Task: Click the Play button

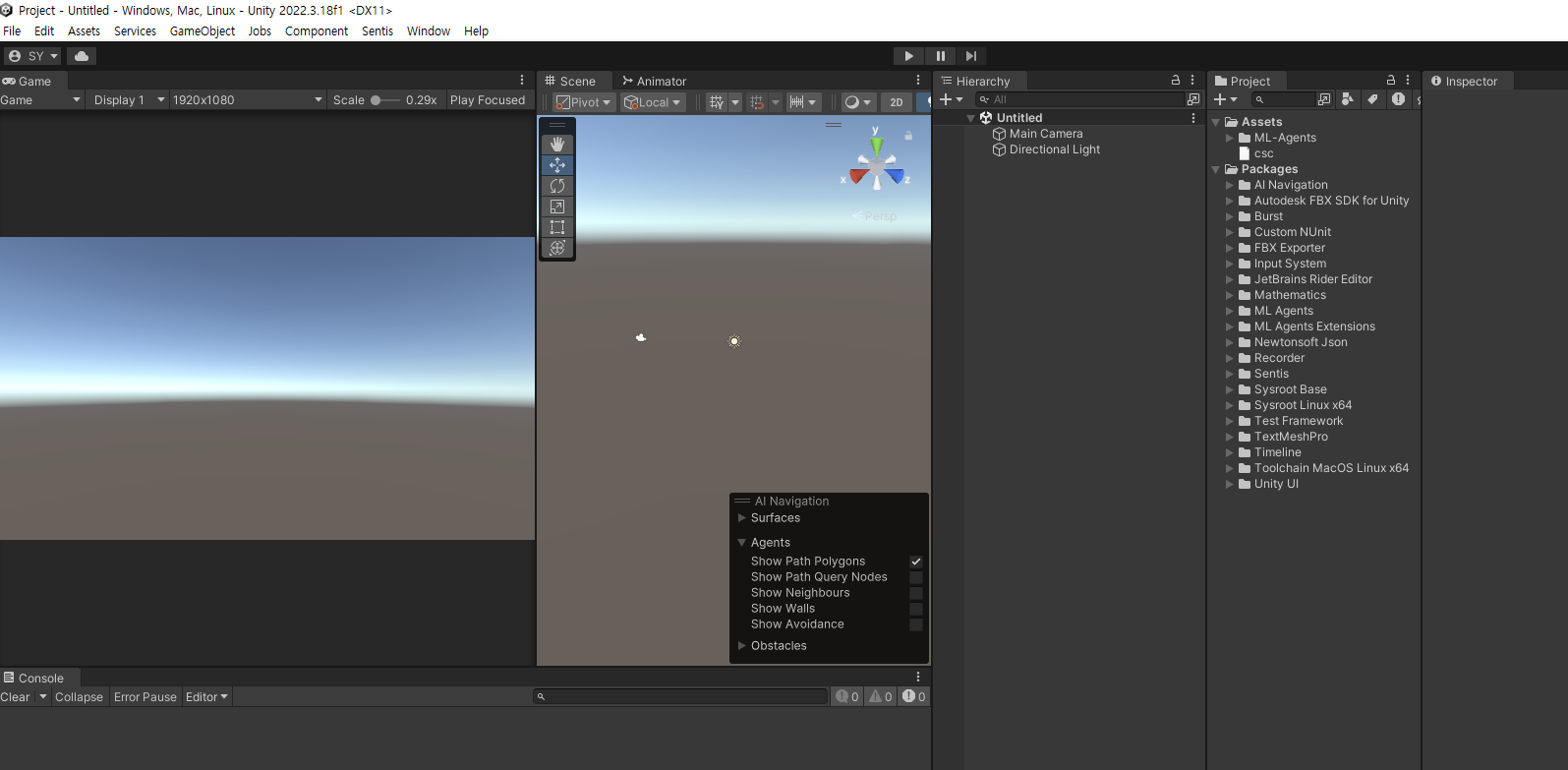Action: coord(908,56)
